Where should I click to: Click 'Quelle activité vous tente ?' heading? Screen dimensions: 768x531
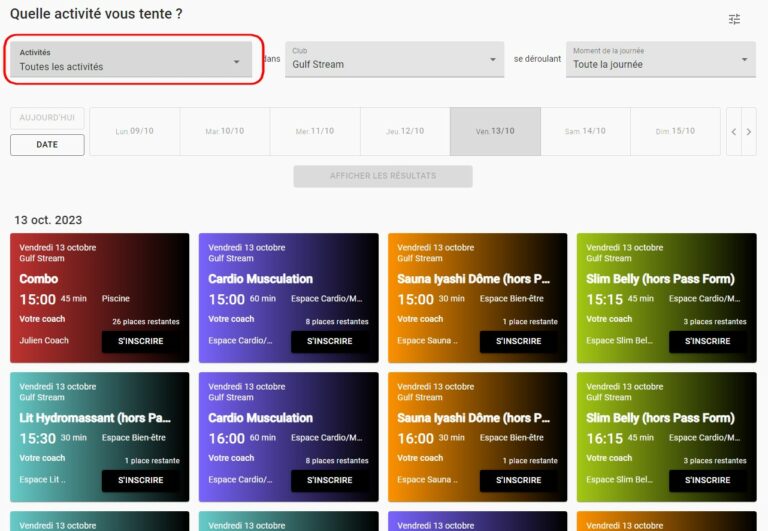point(96,14)
